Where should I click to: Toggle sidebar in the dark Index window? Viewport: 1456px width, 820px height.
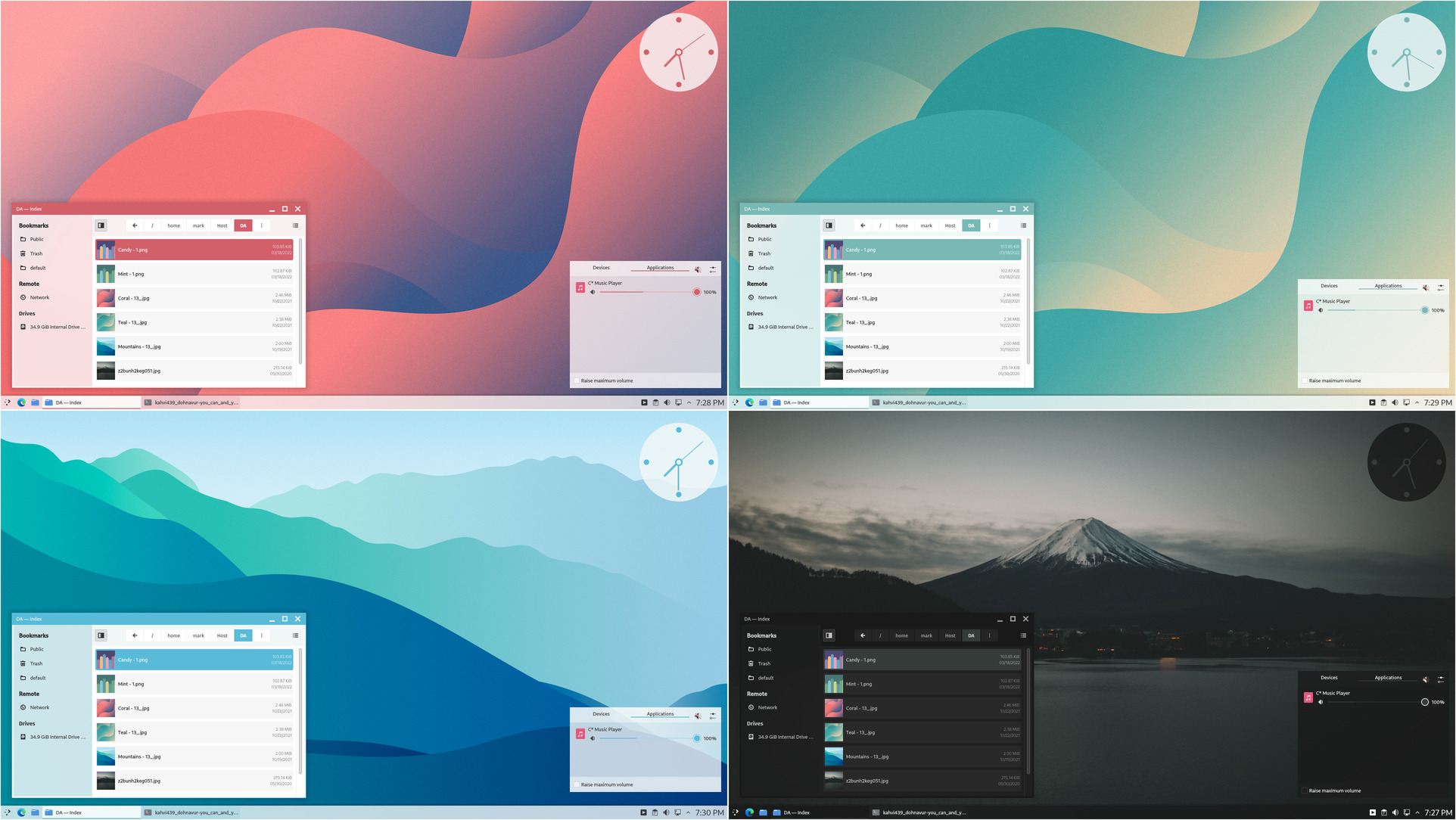[x=829, y=635]
